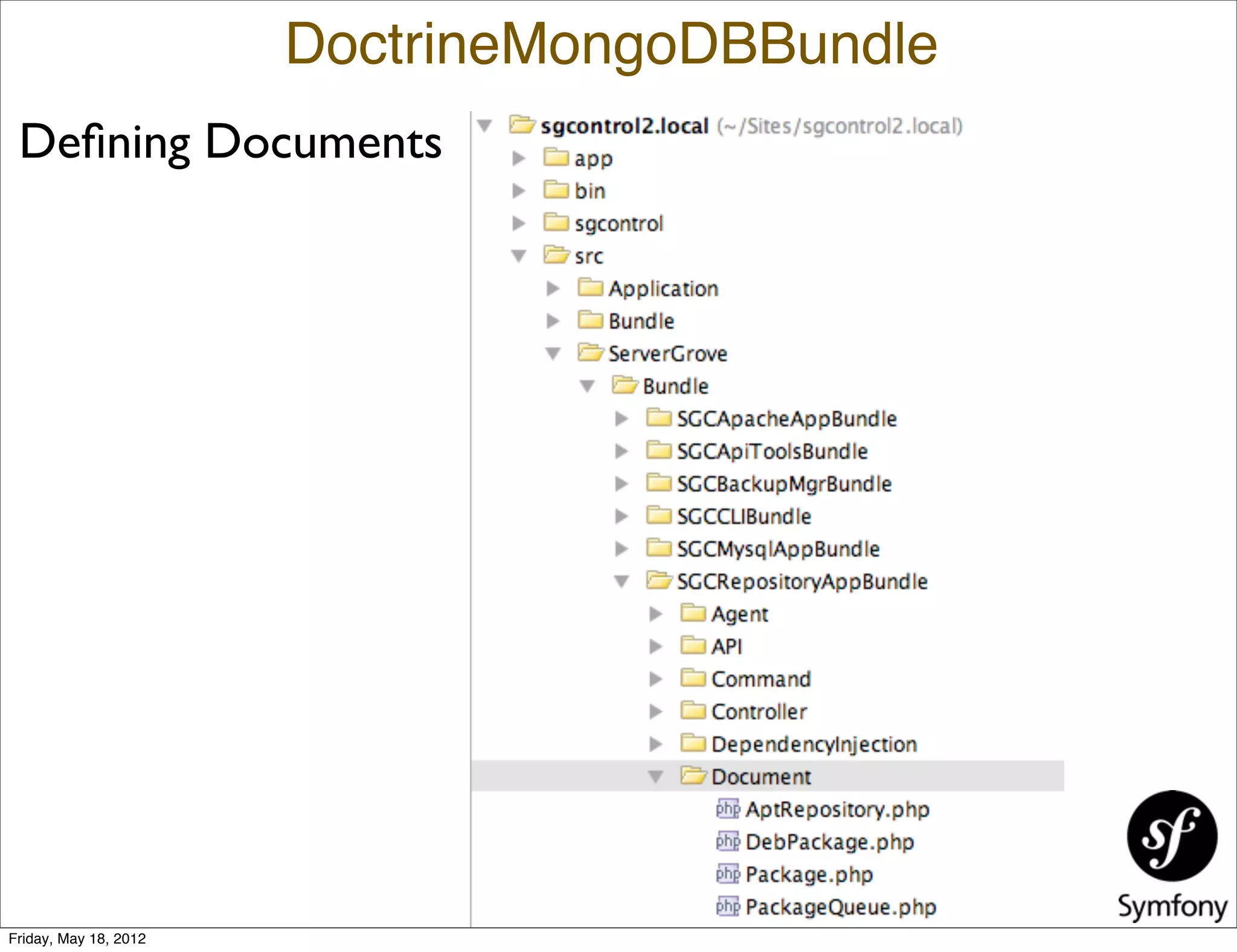The image size is (1237, 952).
Task: Collapse the Document folder arrow
Action: pos(656,777)
